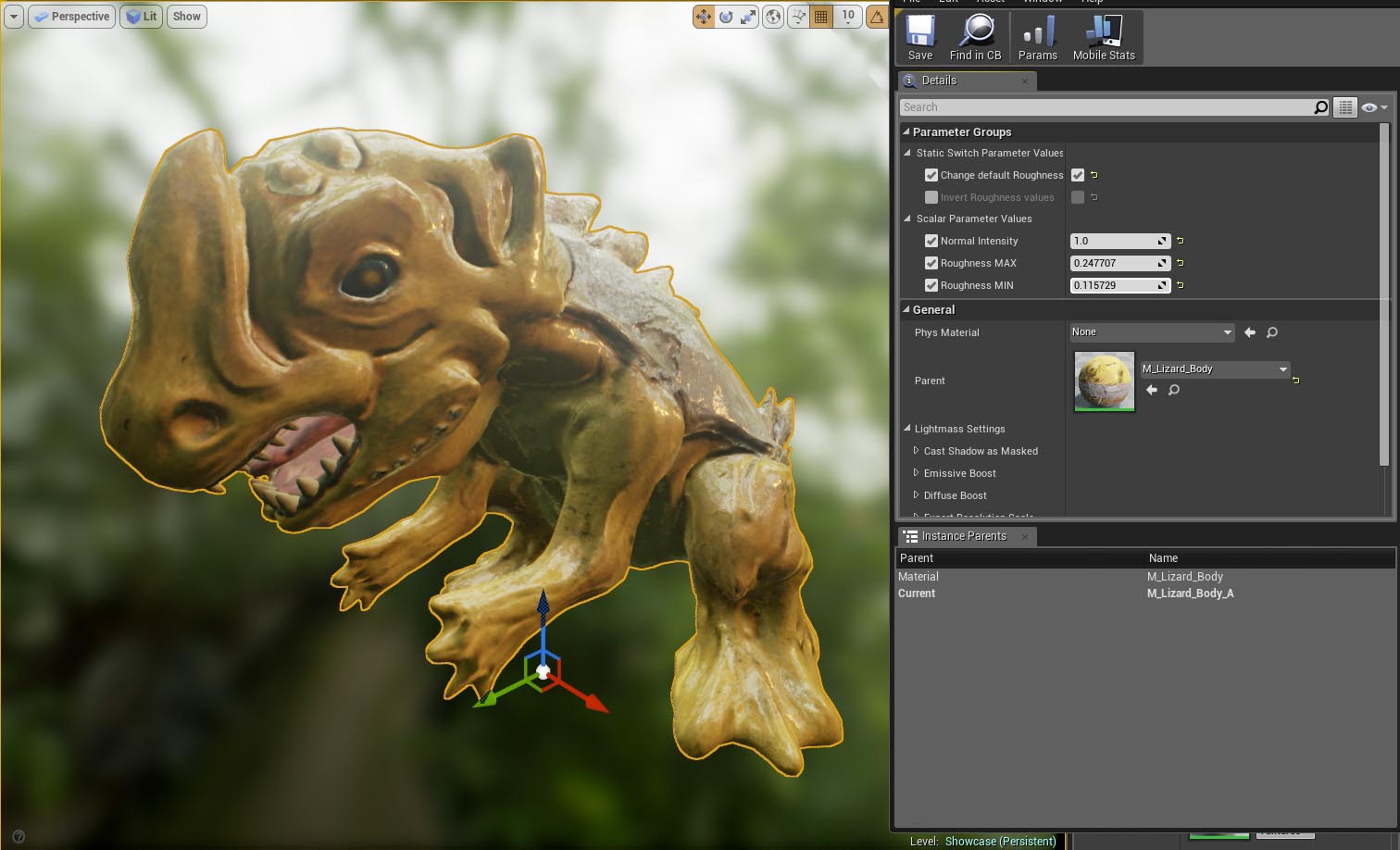The width and height of the screenshot is (1400, 850).
Task: Click the Parent material thumbnail
Action: coord(1104,381)
